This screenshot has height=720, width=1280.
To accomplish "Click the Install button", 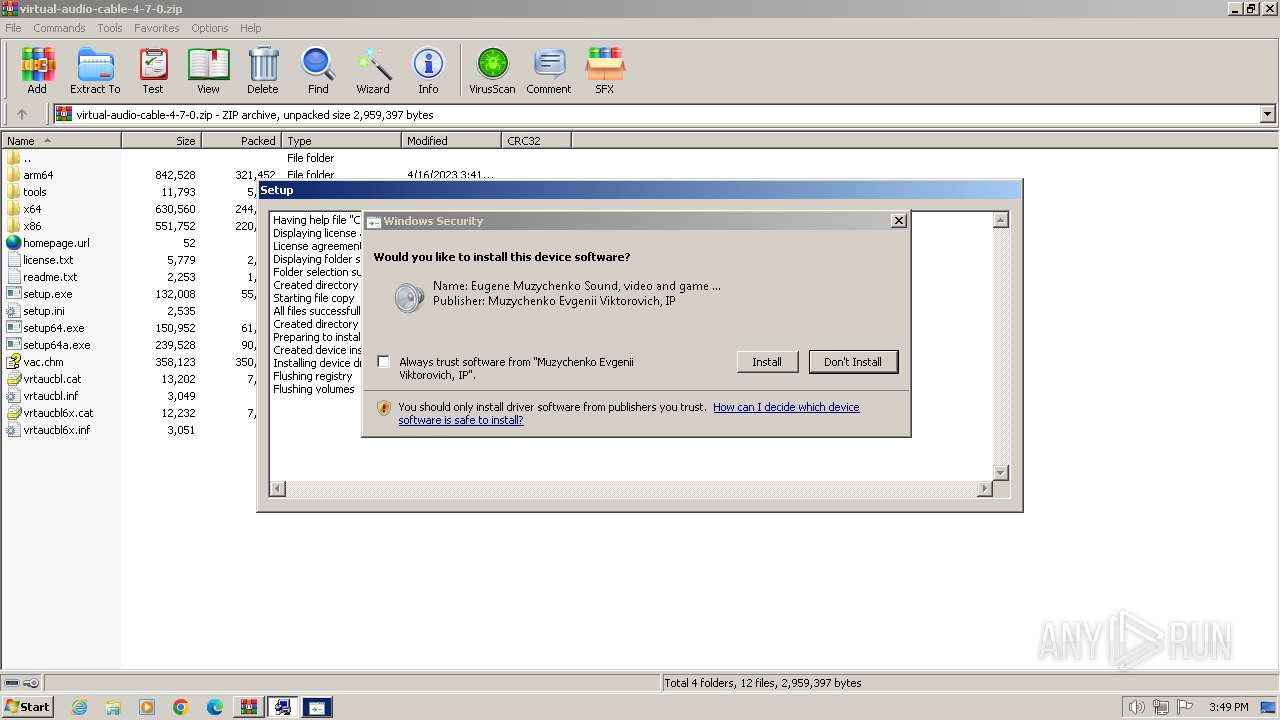I will pyautogui.click(x=767, y=362).
